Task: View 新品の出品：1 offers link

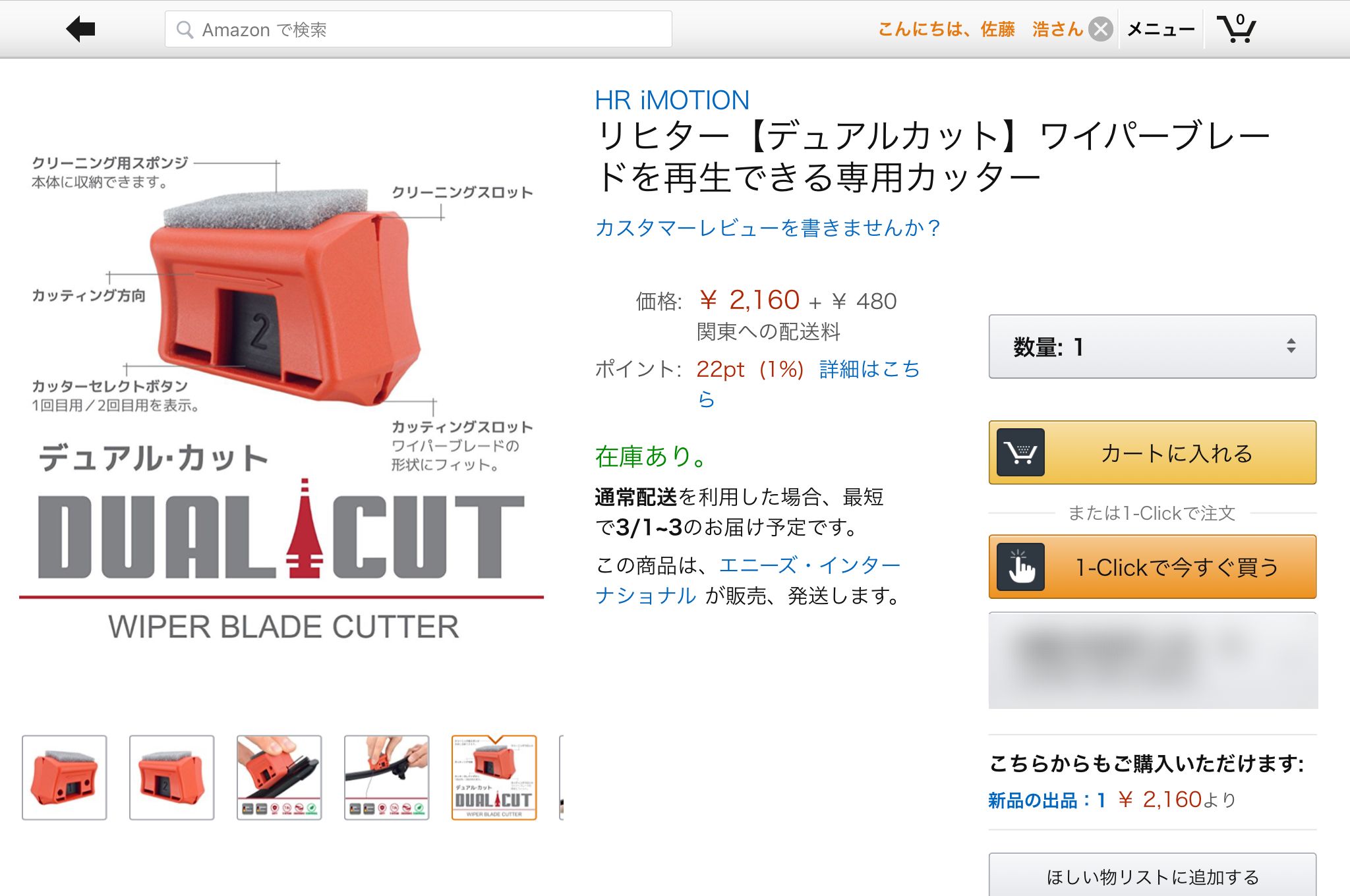Action: tap(1046, 800)
